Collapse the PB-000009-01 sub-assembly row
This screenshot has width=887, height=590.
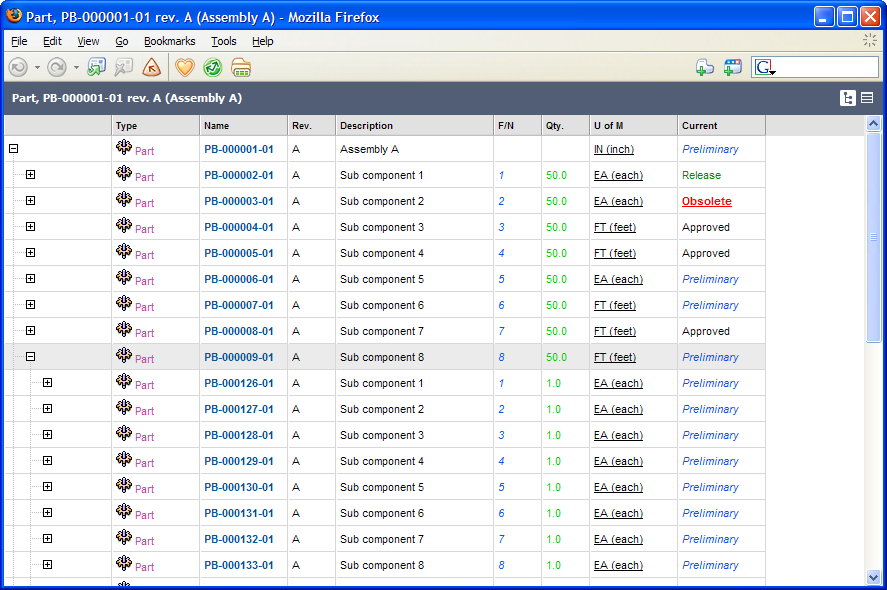click(x=30, y=357)
